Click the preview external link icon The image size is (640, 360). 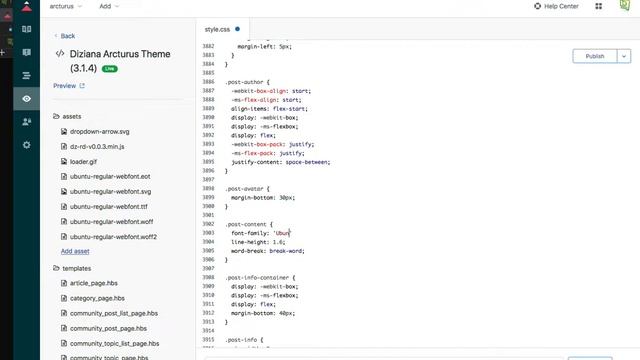pyautogui.click(x=82, y=86)
